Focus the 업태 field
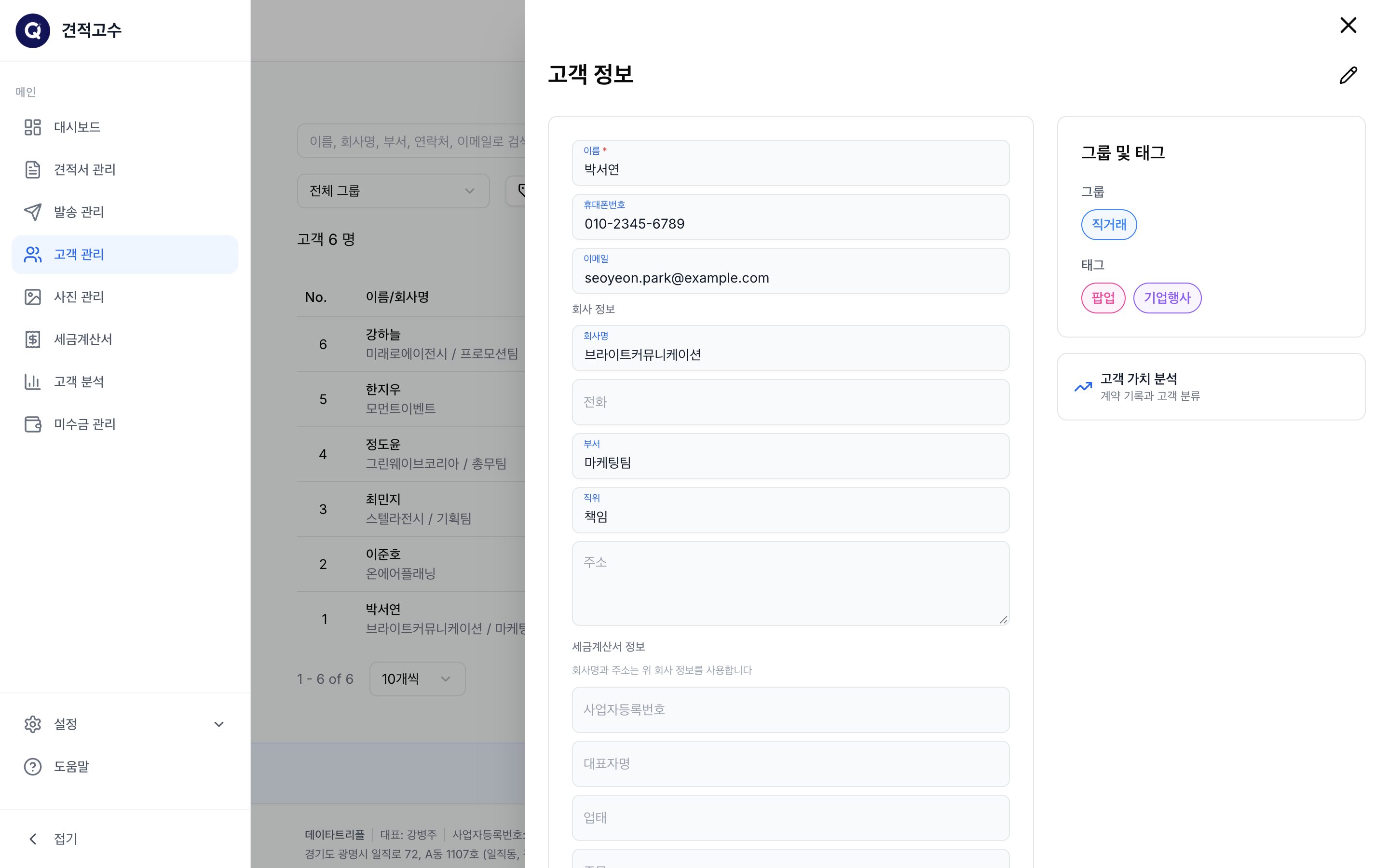Viewport: 1389px width, 868px height. click(x=790, y=817)
